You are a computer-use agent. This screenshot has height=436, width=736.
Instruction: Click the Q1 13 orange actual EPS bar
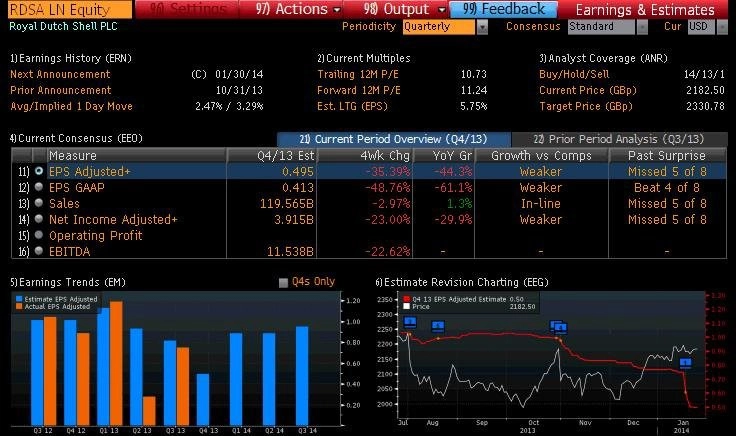coord(116,363)
